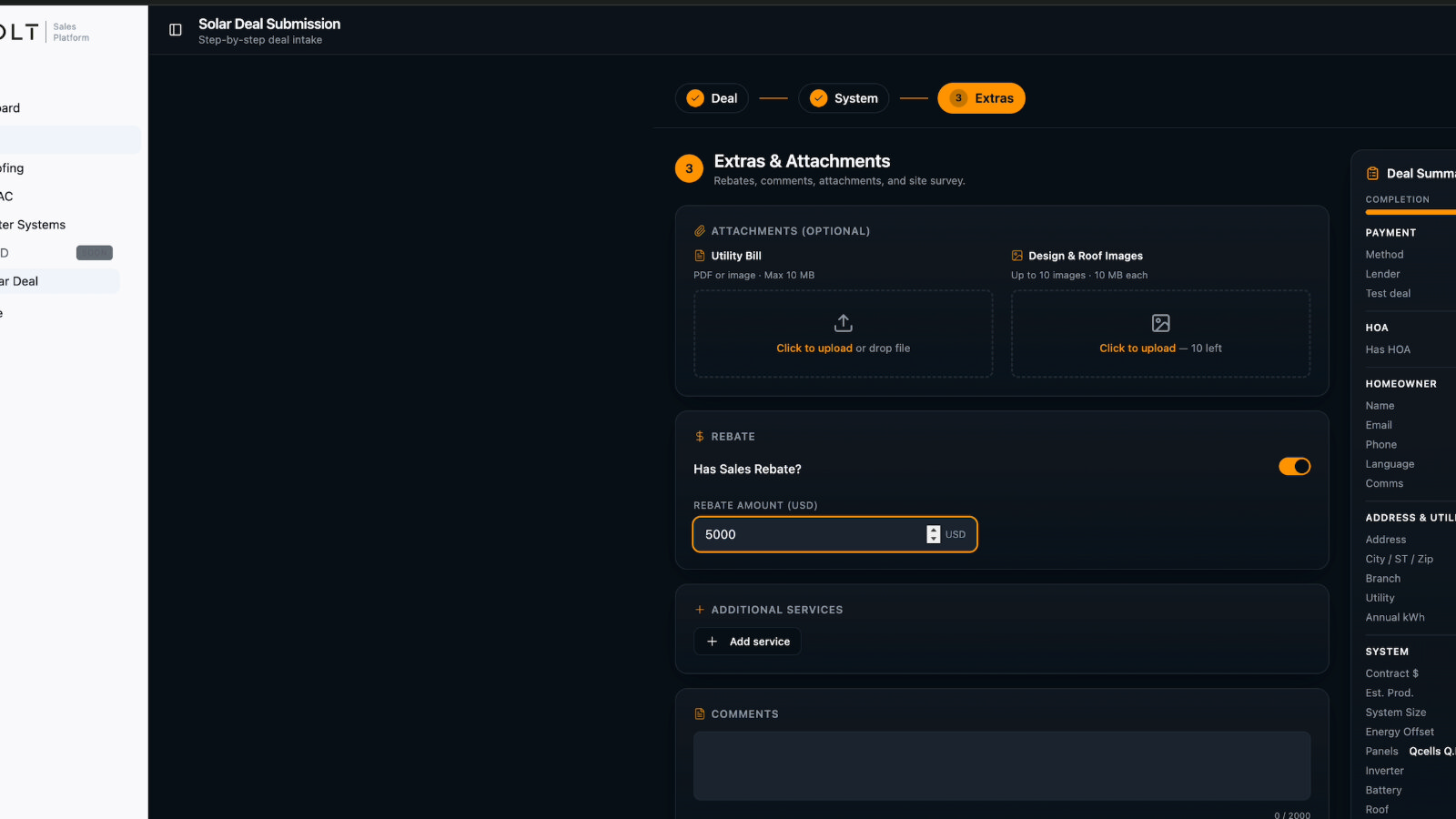Toggle the sidebar panel icon

click(x=176, y=30)
